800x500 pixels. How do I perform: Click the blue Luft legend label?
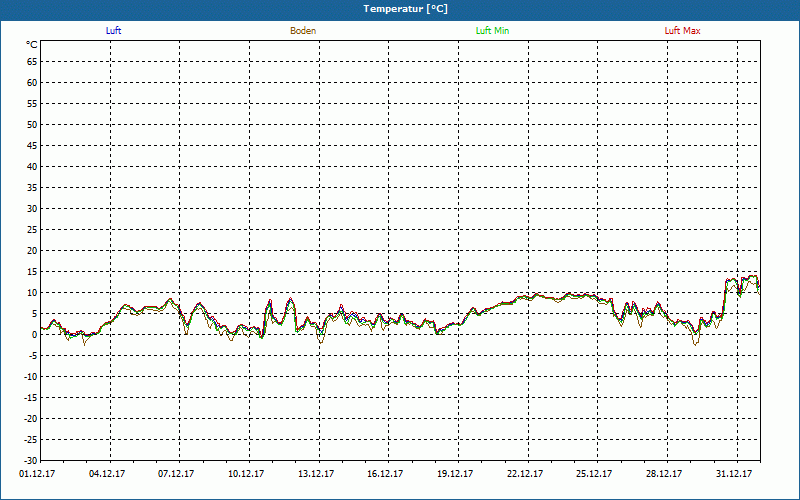point(113,31)
